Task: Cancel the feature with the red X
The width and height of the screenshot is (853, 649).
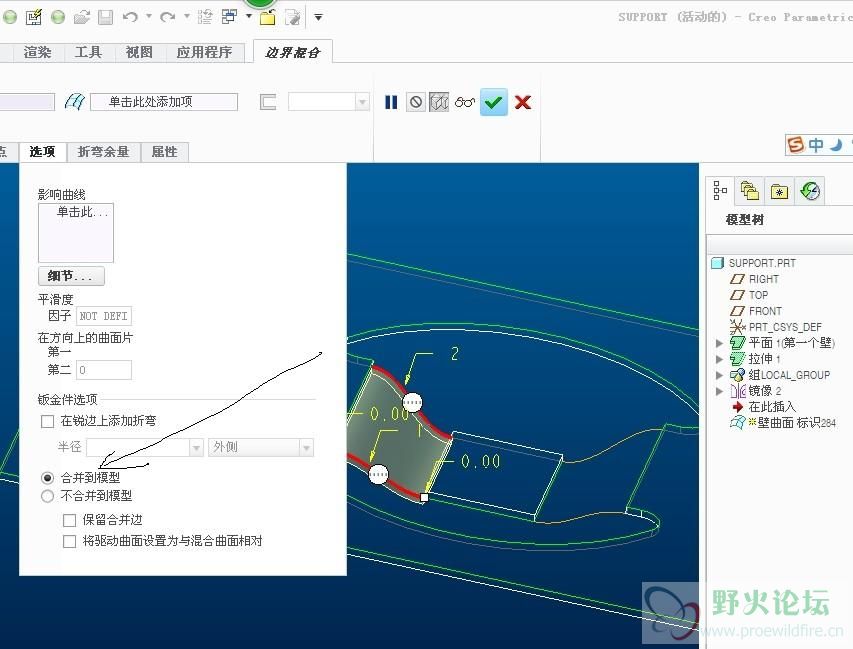Action: (523, 102)
